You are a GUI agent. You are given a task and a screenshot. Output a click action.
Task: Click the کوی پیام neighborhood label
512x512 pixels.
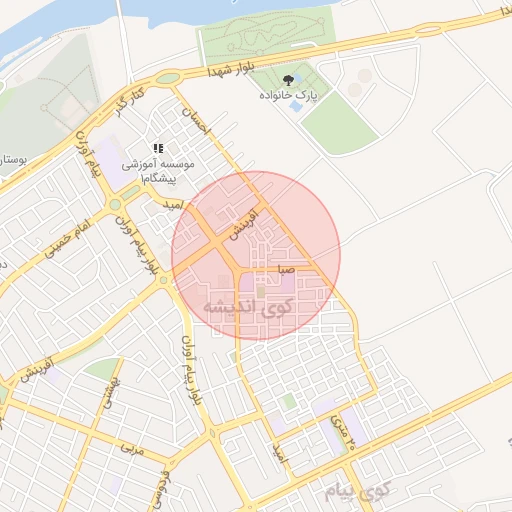click(357, 491)
